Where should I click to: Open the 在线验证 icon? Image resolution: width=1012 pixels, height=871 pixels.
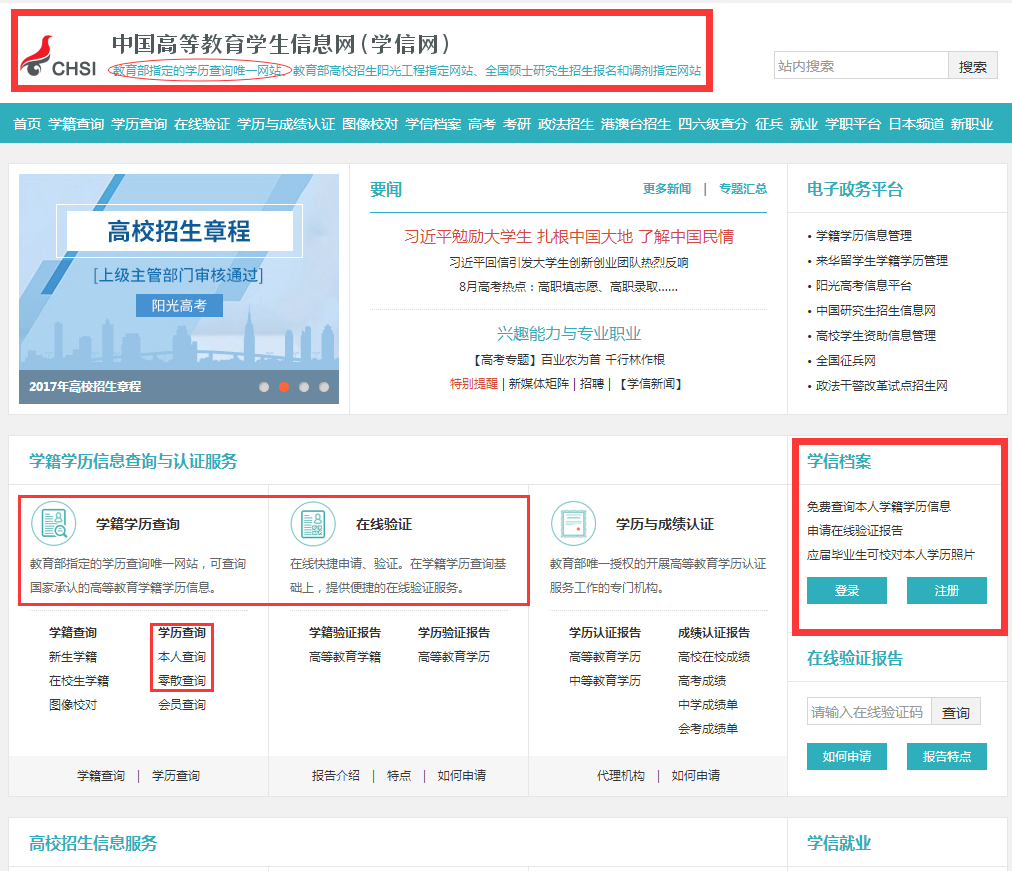(x=313, y=523)
